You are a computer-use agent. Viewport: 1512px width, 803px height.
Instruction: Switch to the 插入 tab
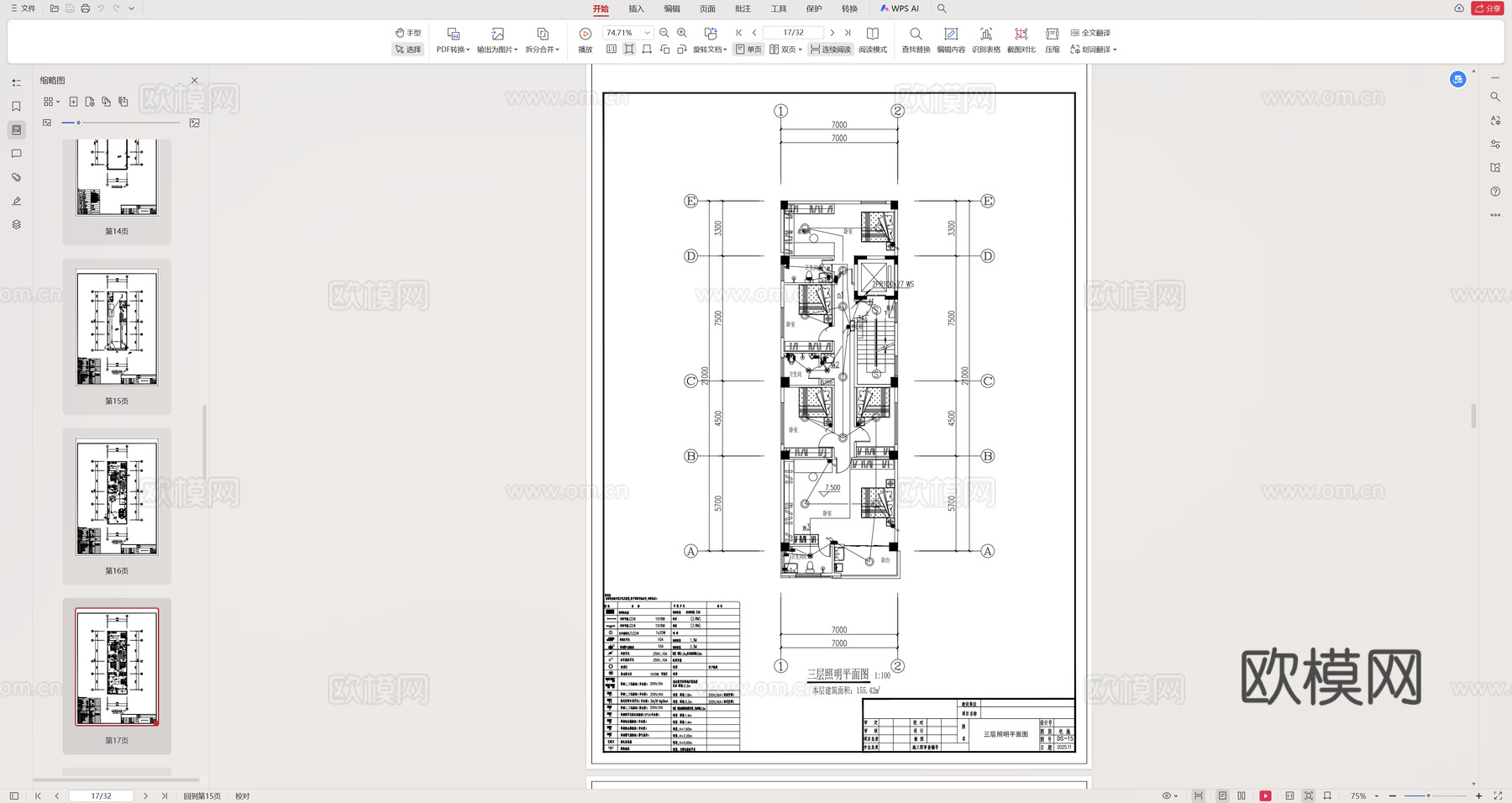pyautogui.click(x=636, y=8)
